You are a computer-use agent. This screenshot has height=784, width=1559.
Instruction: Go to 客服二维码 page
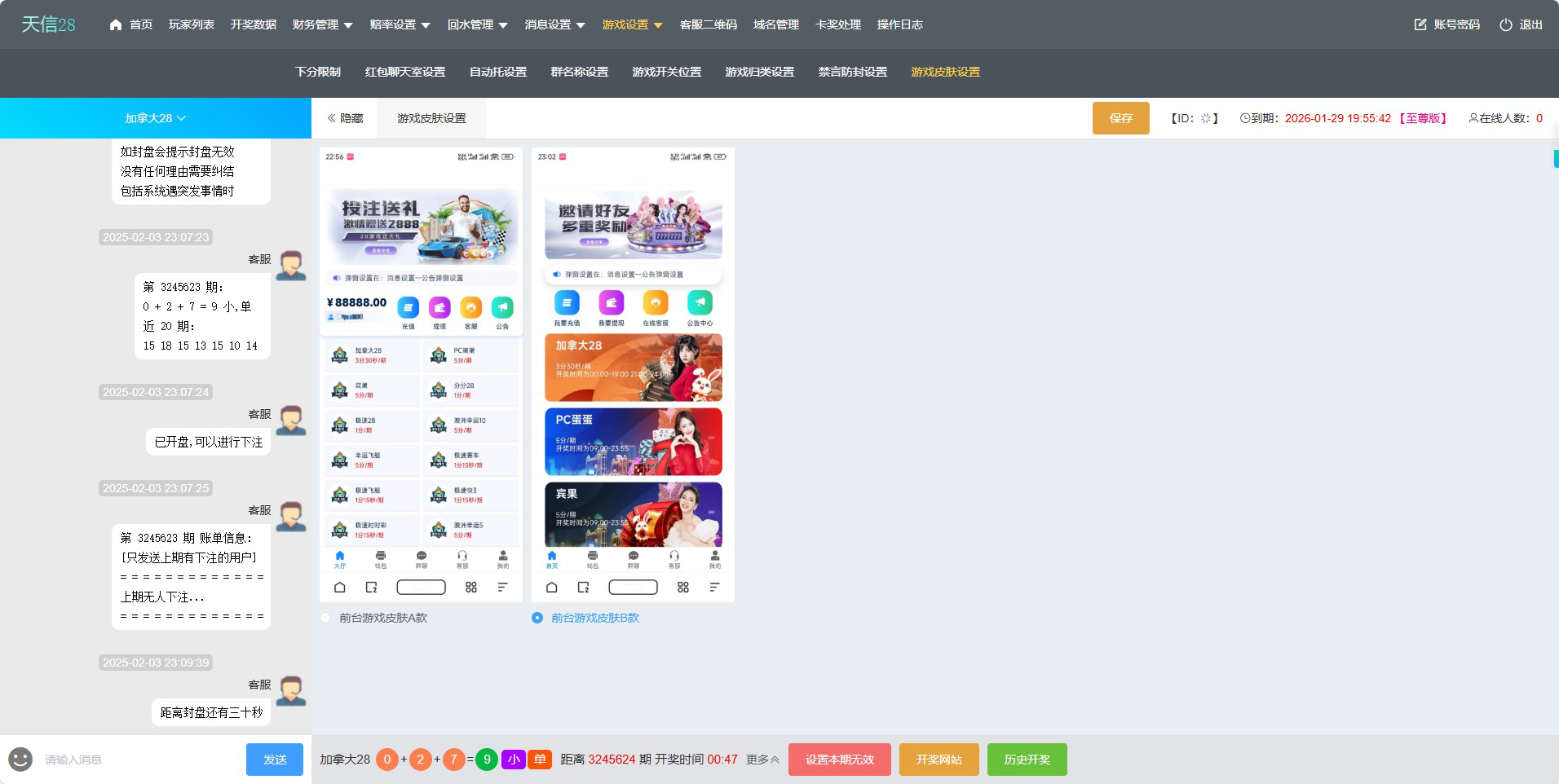point(709,24)
